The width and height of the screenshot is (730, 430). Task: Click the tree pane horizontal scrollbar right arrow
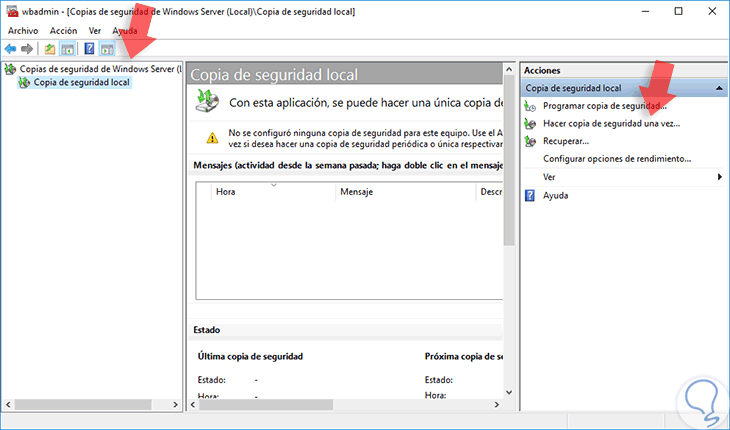(176, 405)
